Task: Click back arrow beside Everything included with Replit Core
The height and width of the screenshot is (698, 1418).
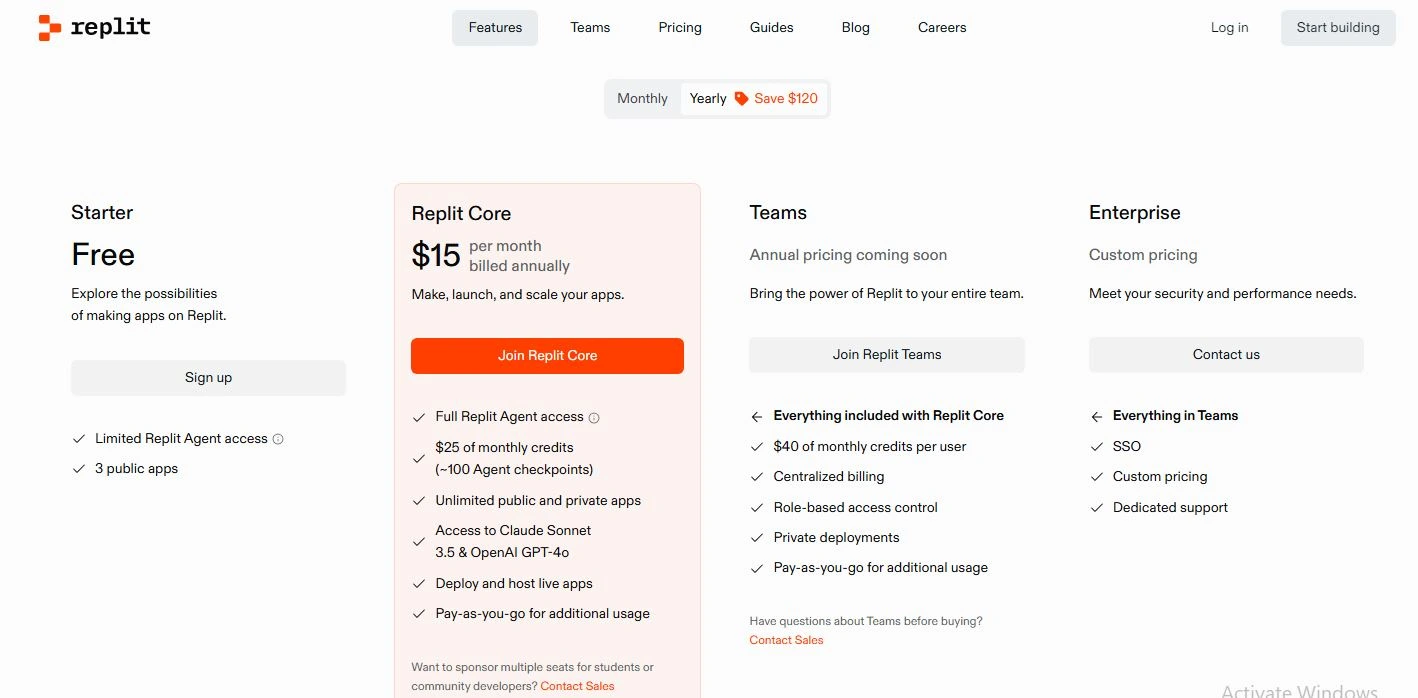Action: [x=757, y=416]
